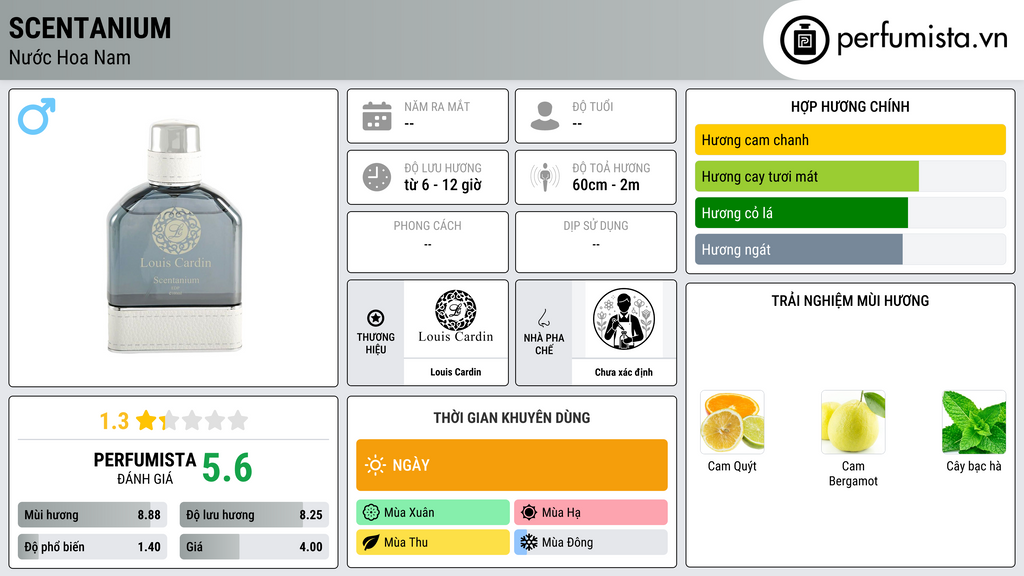Click the Cam Quýt citrus note image

pyautogui.click(x=732, y=422)
